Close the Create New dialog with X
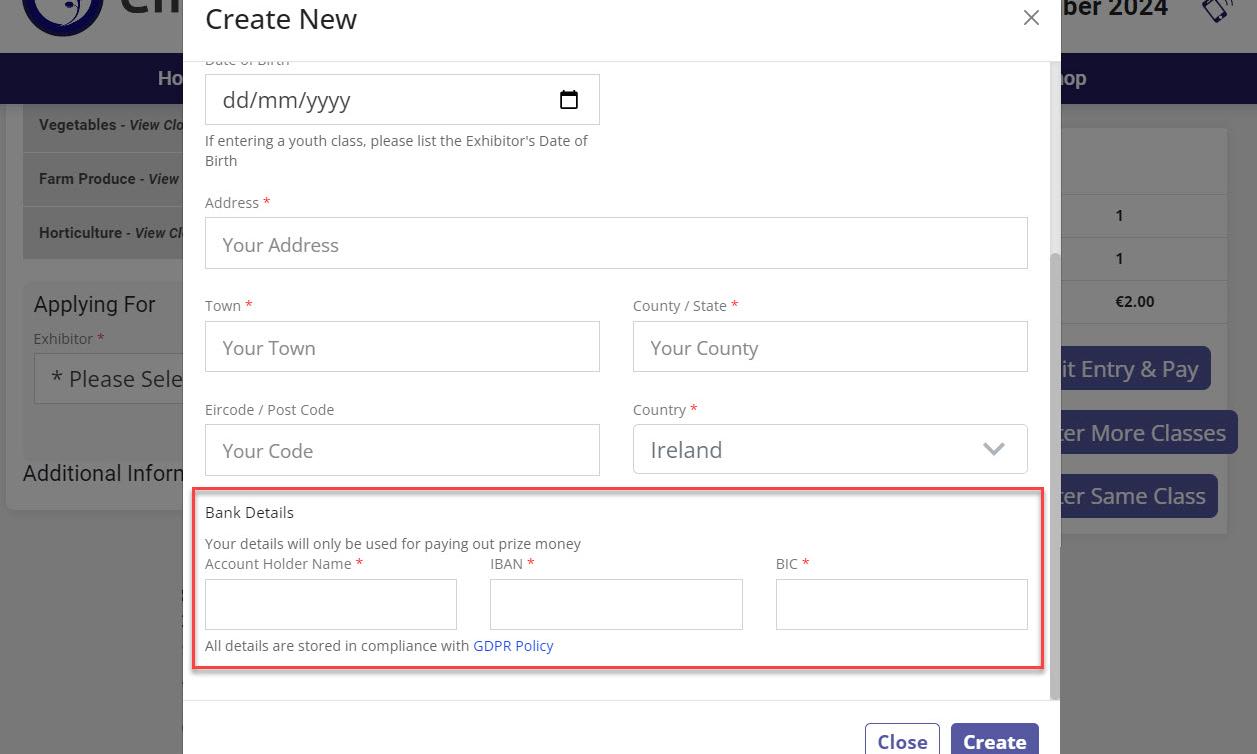Screen dimensions: 1257x754 (1031, 18)
